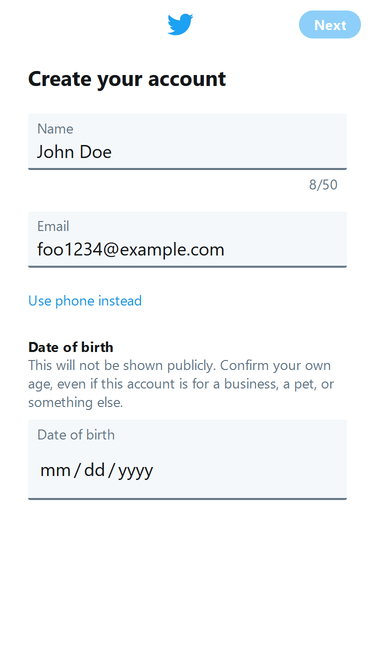375x667 pixels.
Task: Click the 8/50 character counter
Action: pos(323,185)
